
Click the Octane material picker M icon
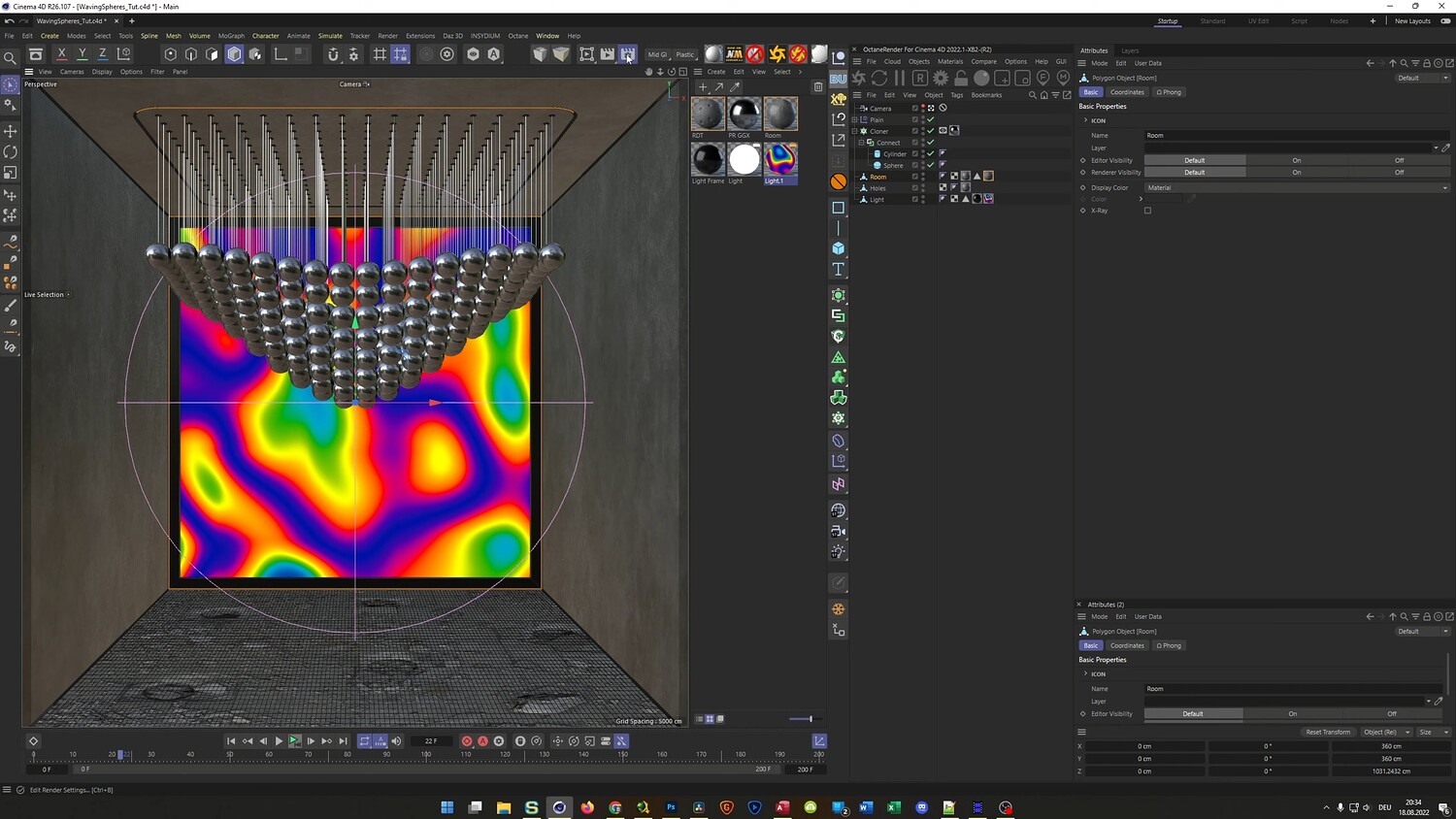[1064, 78]
